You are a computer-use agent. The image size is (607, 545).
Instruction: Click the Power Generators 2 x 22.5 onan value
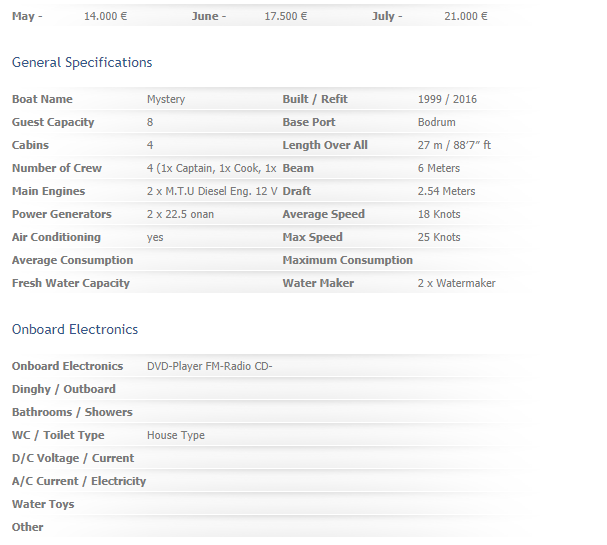[180, 214]
